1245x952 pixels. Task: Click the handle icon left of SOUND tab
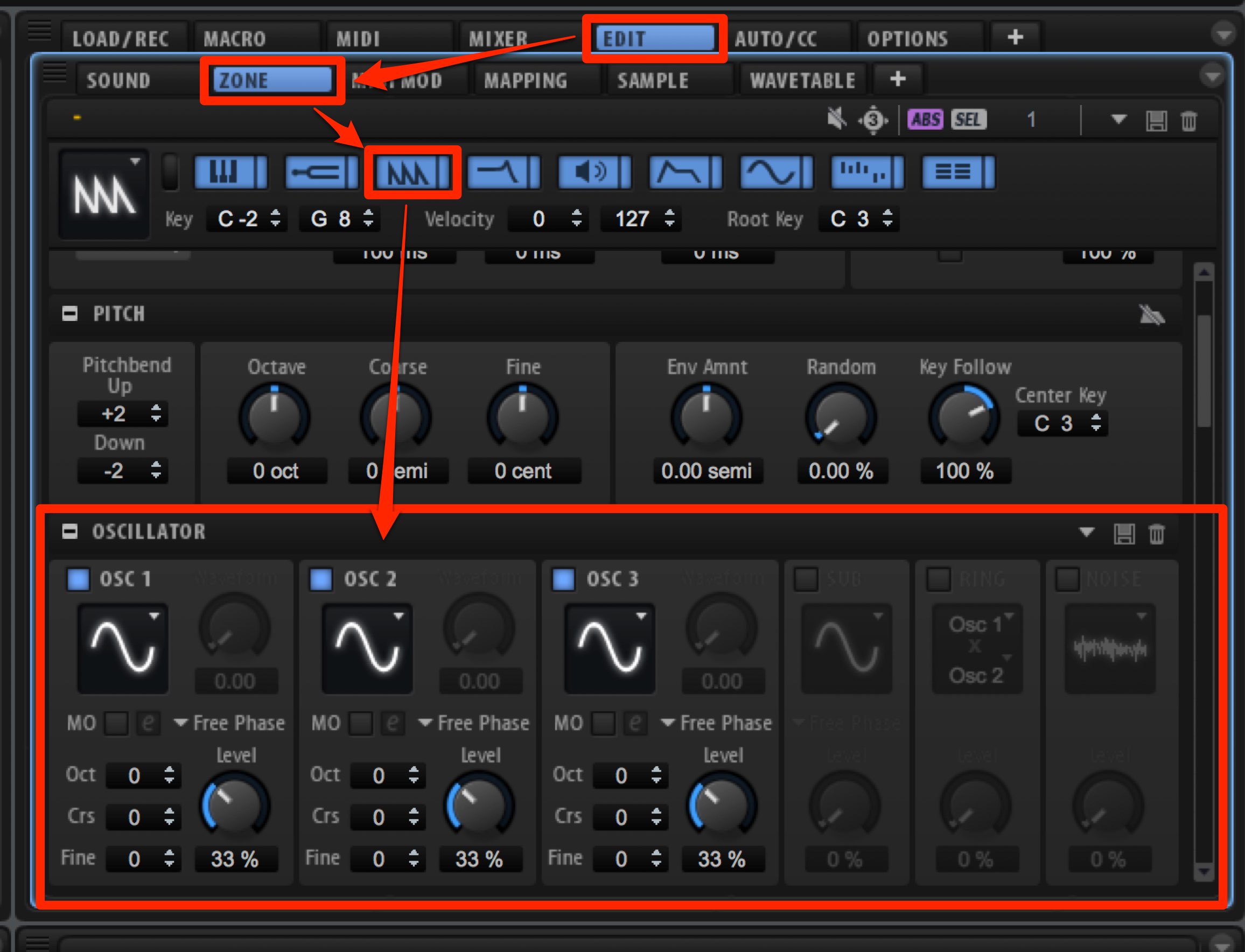(x=55, y=73)
